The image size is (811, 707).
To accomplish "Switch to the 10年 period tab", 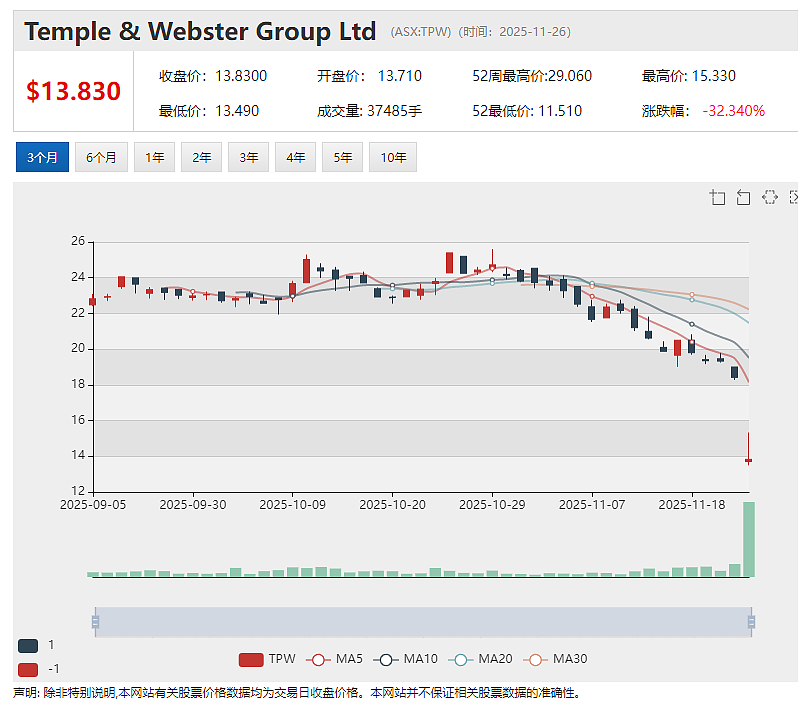I will [393, 157].
